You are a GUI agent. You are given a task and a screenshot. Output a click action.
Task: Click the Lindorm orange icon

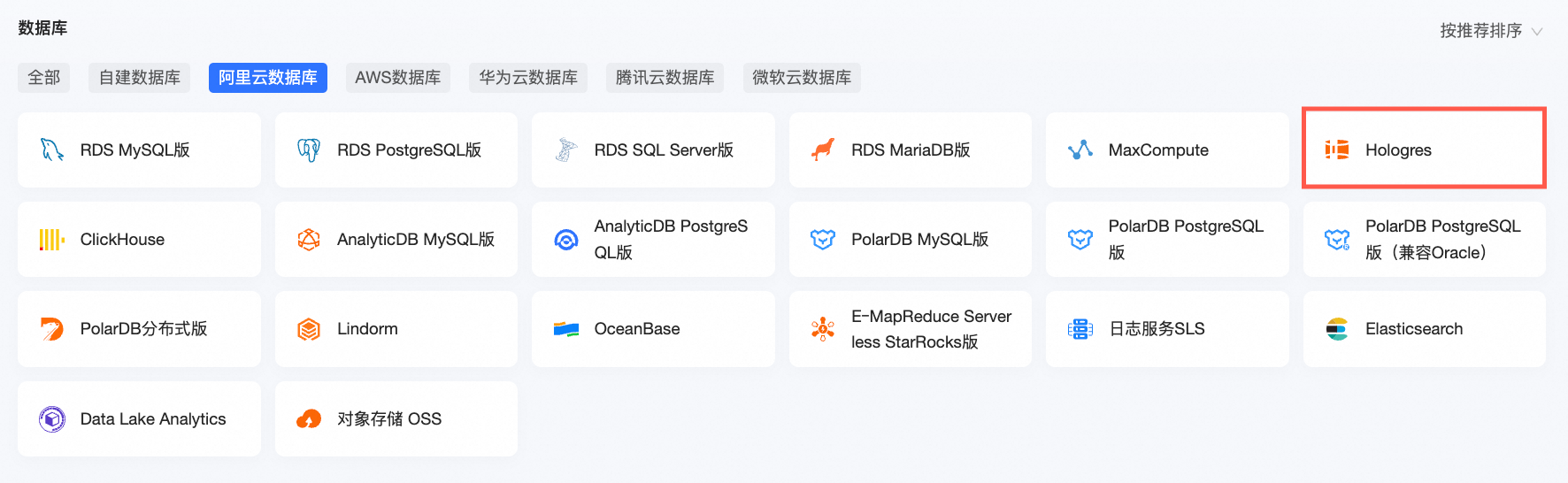(x=309, y=329)
